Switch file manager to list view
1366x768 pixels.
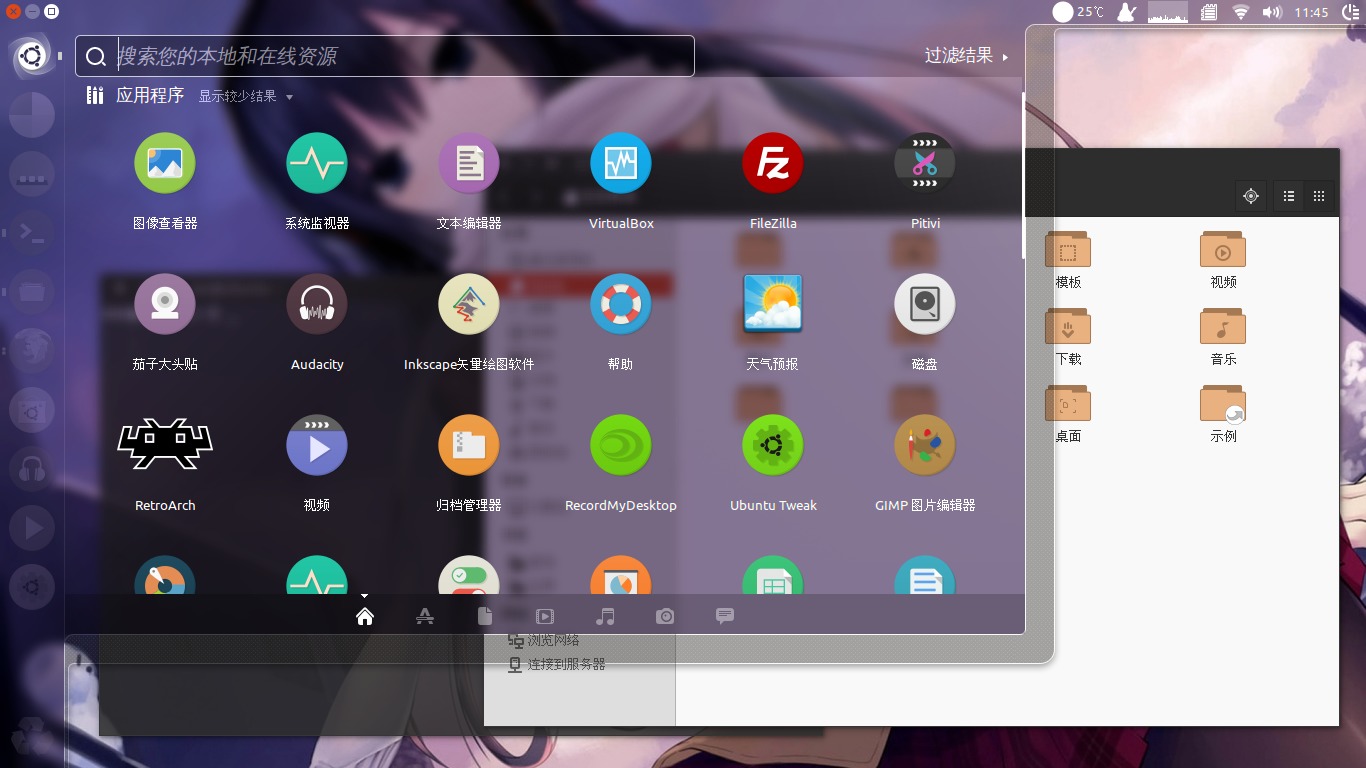click(x=1289, y=196)
